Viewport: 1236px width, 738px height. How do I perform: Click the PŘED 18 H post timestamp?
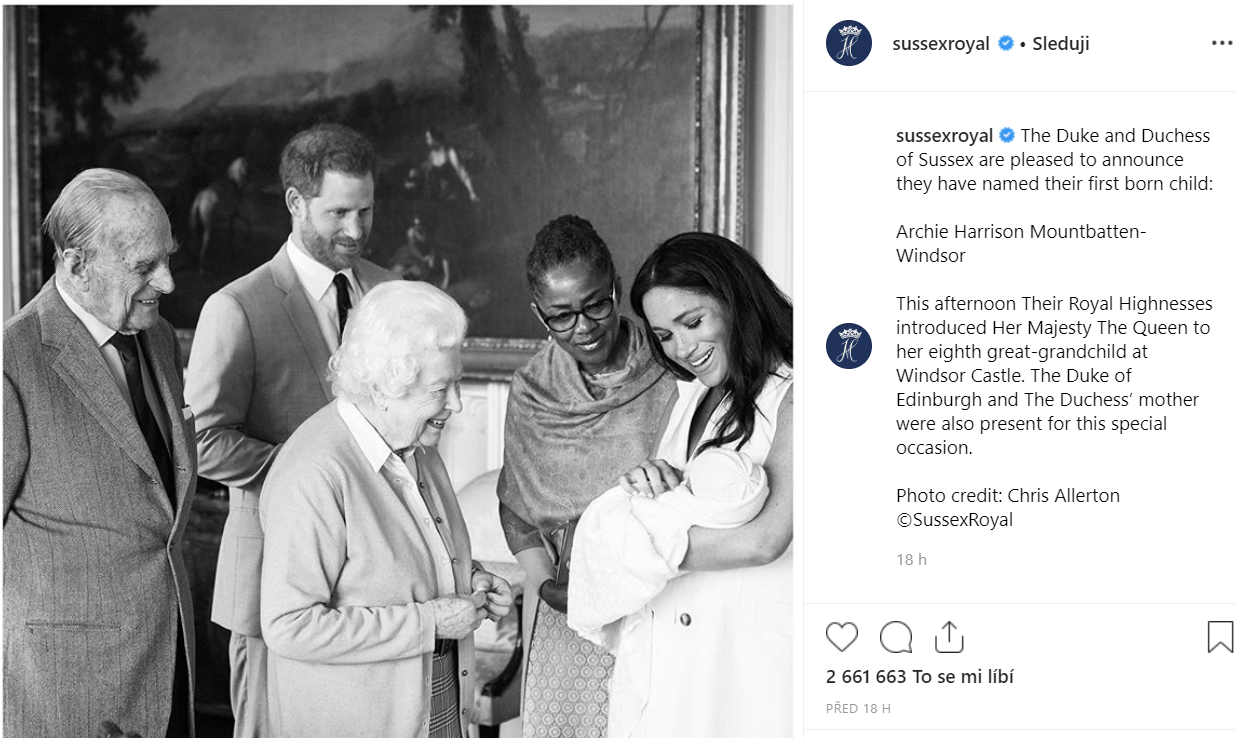click(858, 709)
